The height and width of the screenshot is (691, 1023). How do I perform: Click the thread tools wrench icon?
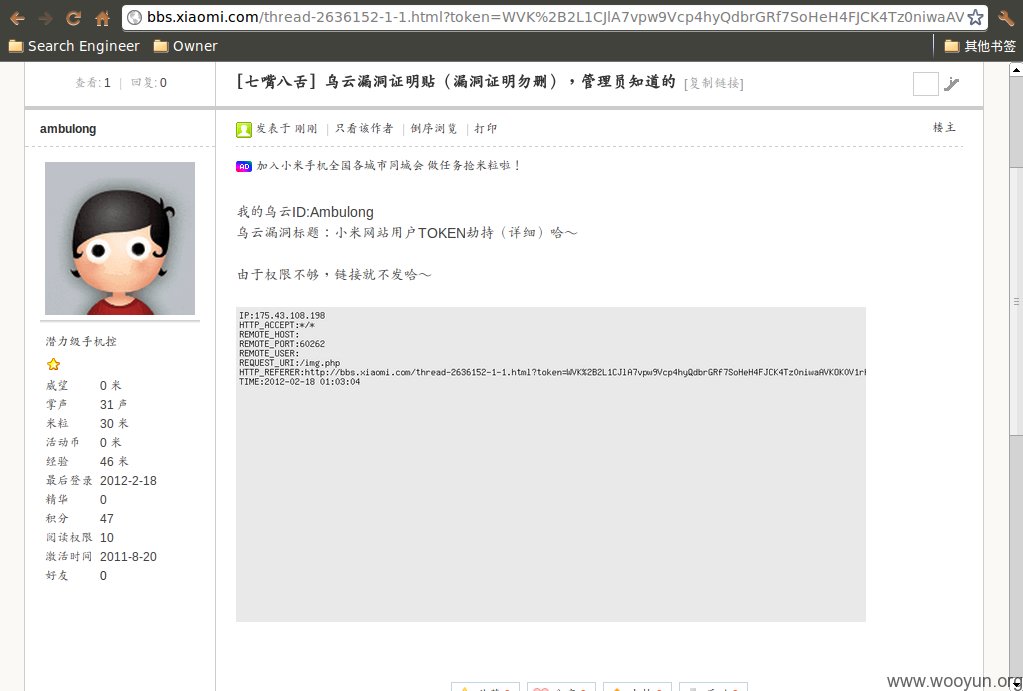(951, 84)
